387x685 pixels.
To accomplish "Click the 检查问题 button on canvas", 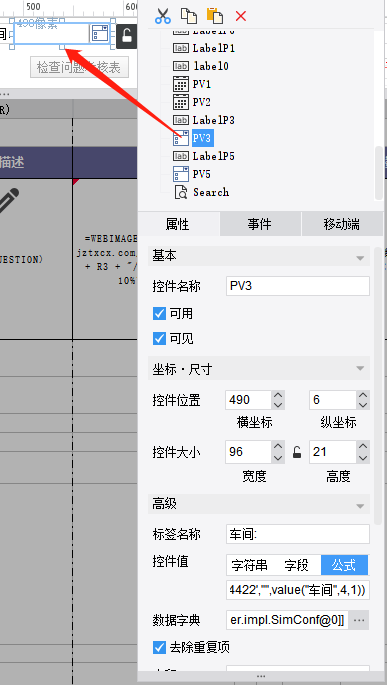I will [79, 67].
